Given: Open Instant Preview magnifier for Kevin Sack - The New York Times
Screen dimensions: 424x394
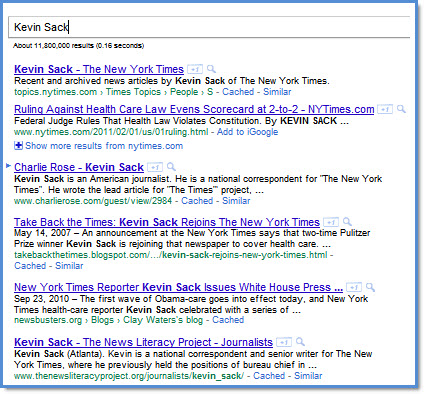Looking at the screenshot, I should click(x=211, y=69).
